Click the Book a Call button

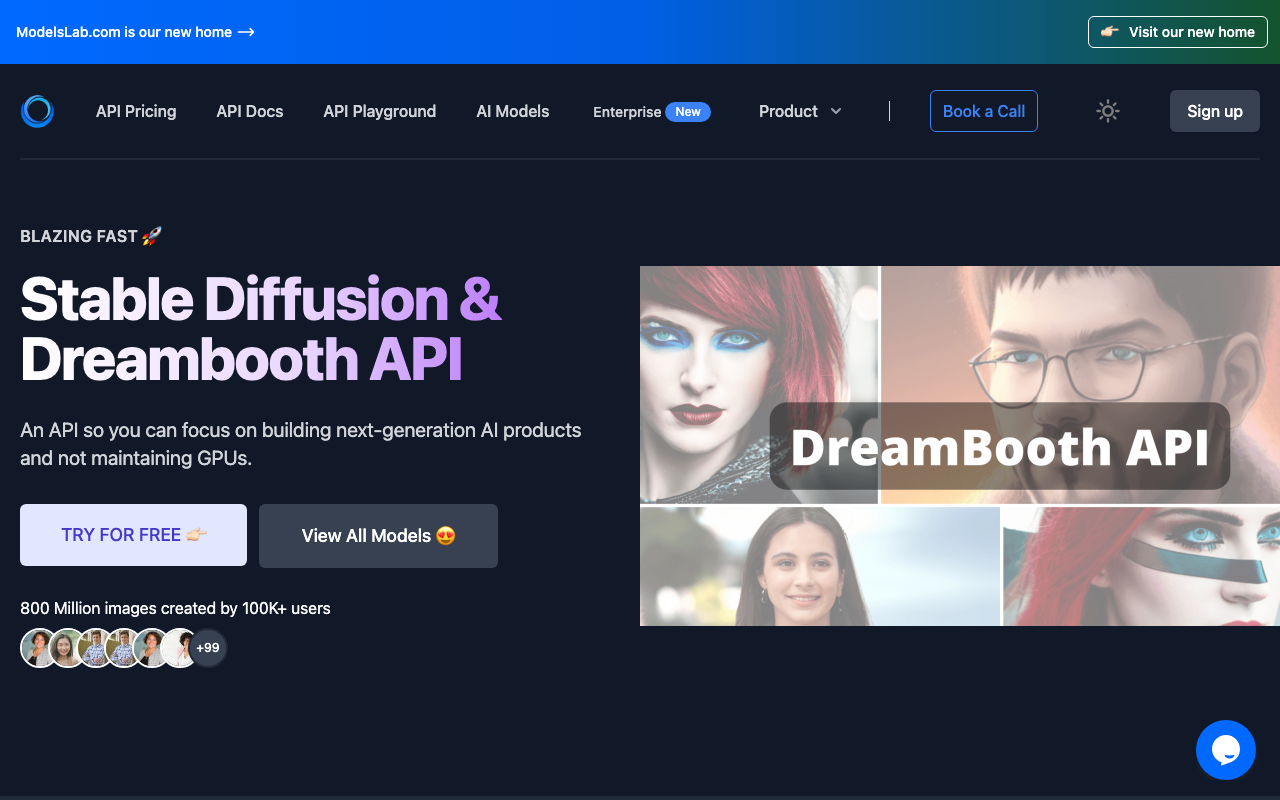click(x=984, y=111)
